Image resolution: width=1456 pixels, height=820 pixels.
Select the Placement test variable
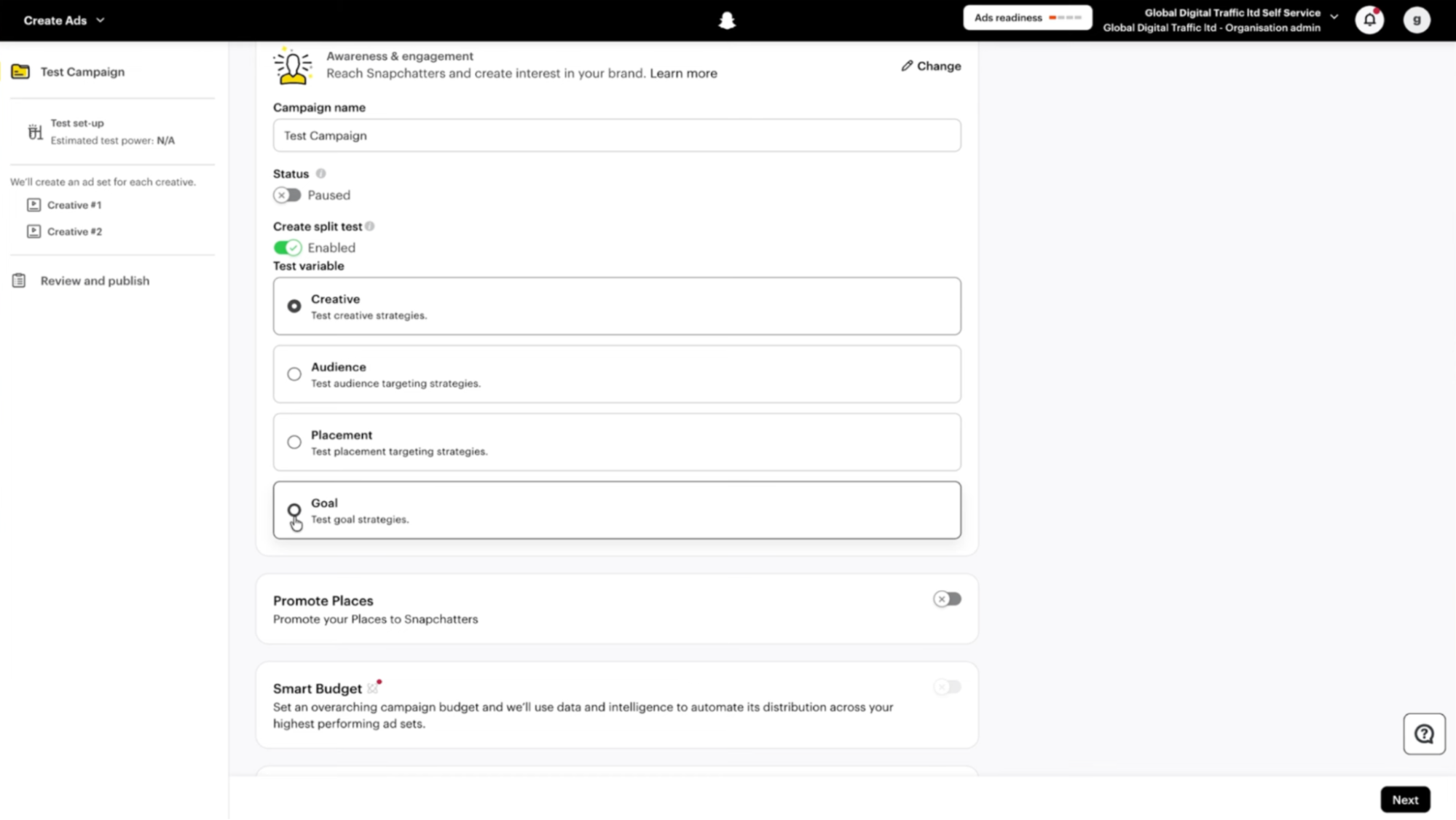click(617, 442)
